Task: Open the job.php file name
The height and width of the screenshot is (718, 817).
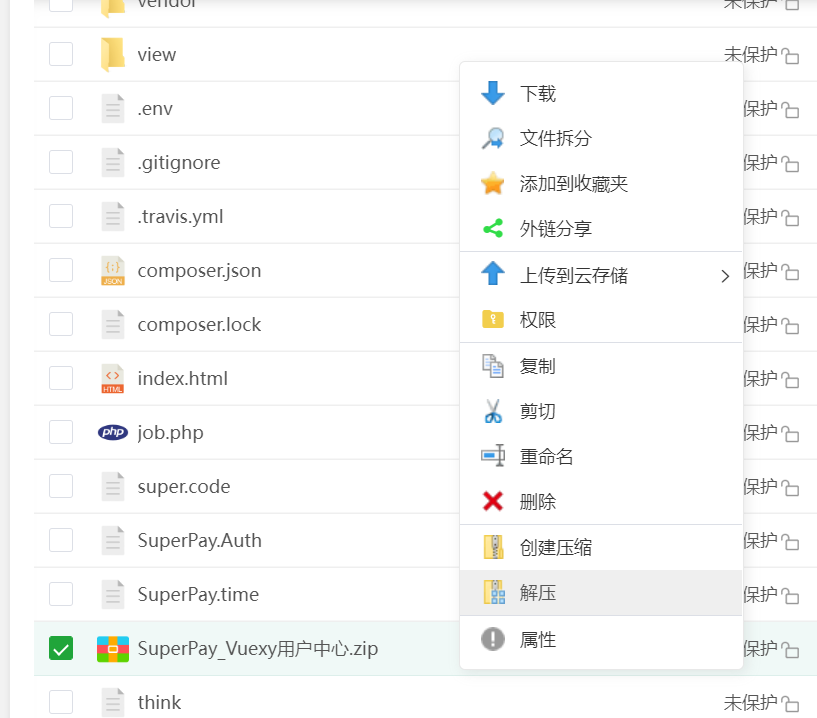Action: click(170, 432)
